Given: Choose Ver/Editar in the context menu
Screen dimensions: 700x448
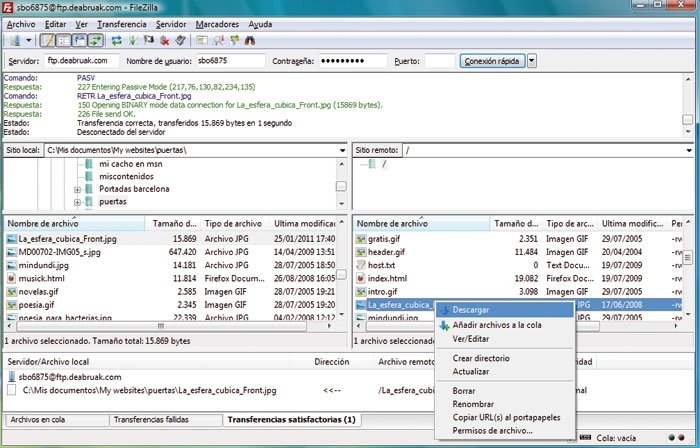Looking at the screenshot, I should [505, 339].
